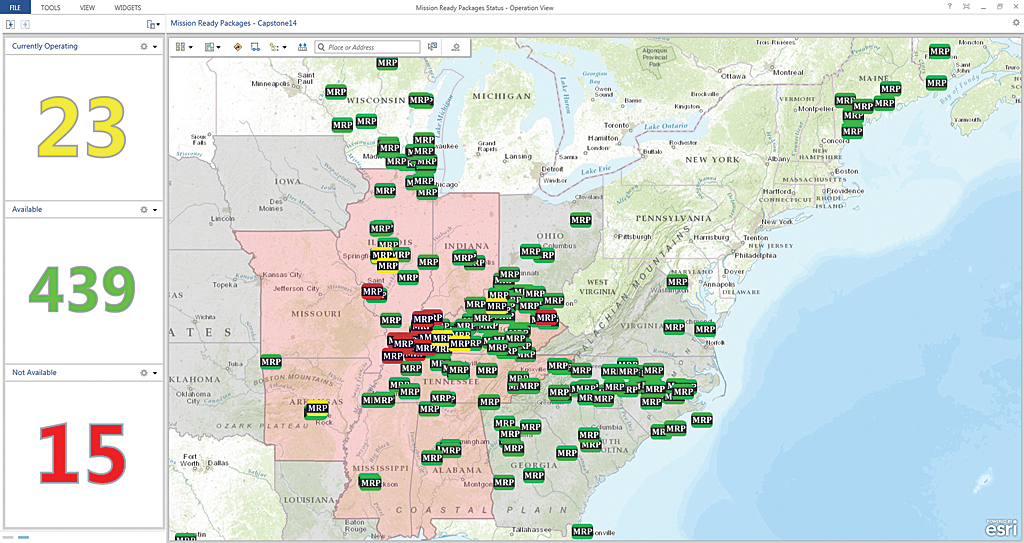This screenshot has width=1024, height=543.
Task: Toggle full screen mode icon in title bar
Action: (x=967, y=7)
